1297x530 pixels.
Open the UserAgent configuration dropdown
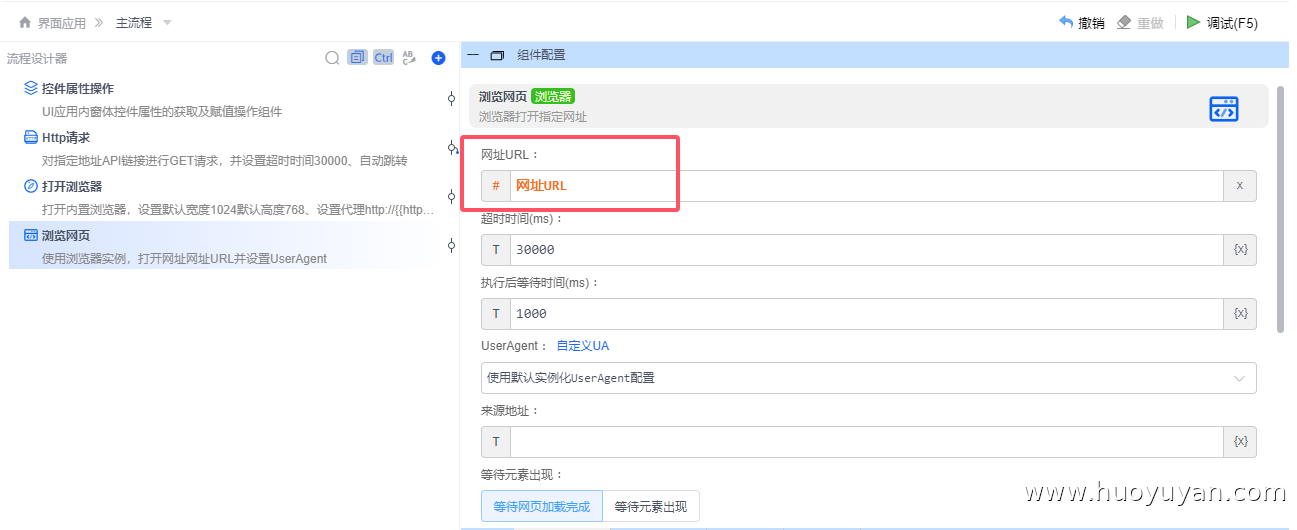pyautogui.click(x=869, y=378)
